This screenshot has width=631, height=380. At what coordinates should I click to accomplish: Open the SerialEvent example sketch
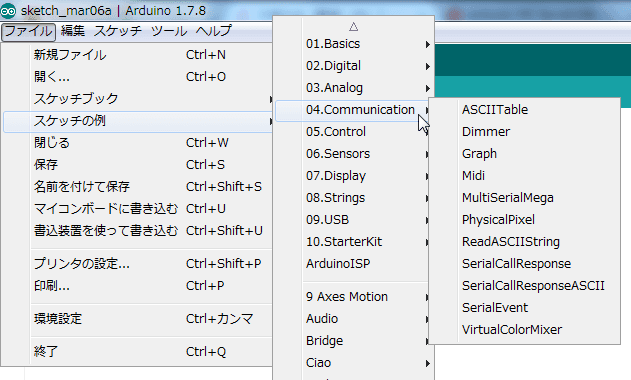[524, 308]
